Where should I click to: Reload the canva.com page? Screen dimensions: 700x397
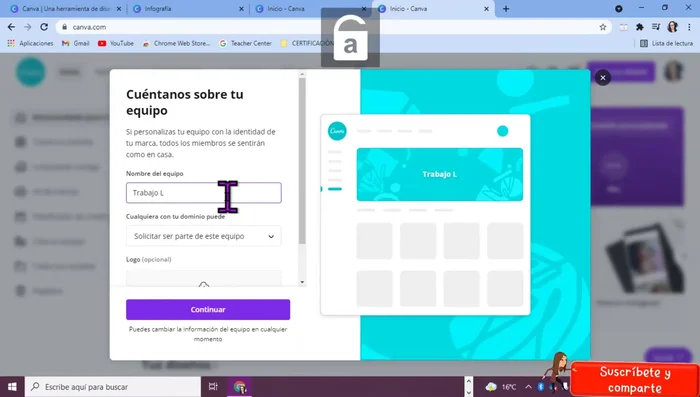point(44,27)
